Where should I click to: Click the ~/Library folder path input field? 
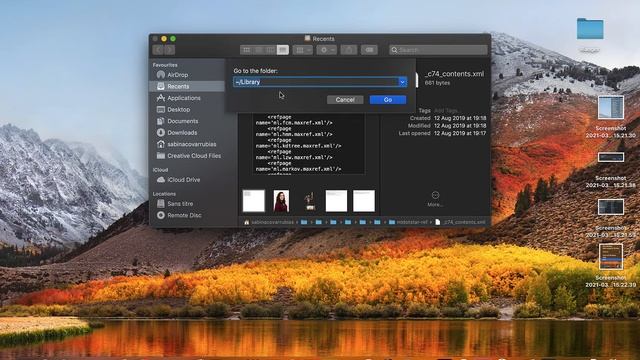316,82
